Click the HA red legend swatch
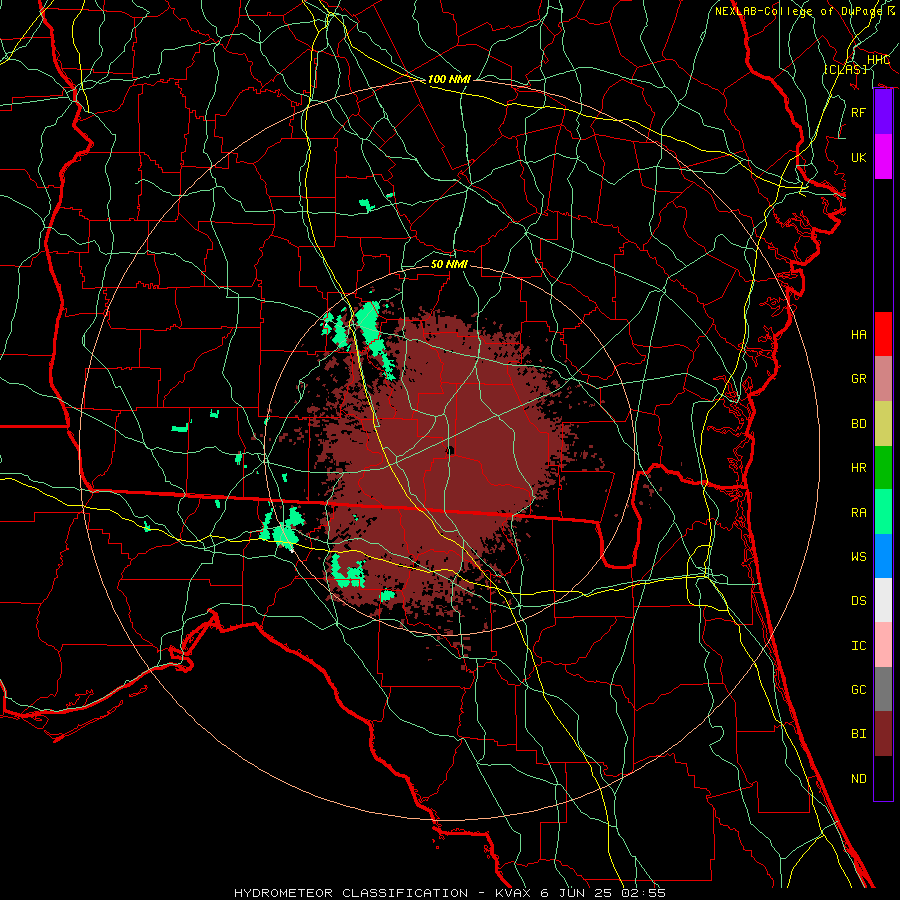This screenshot has width=900, height=900. 883,334
